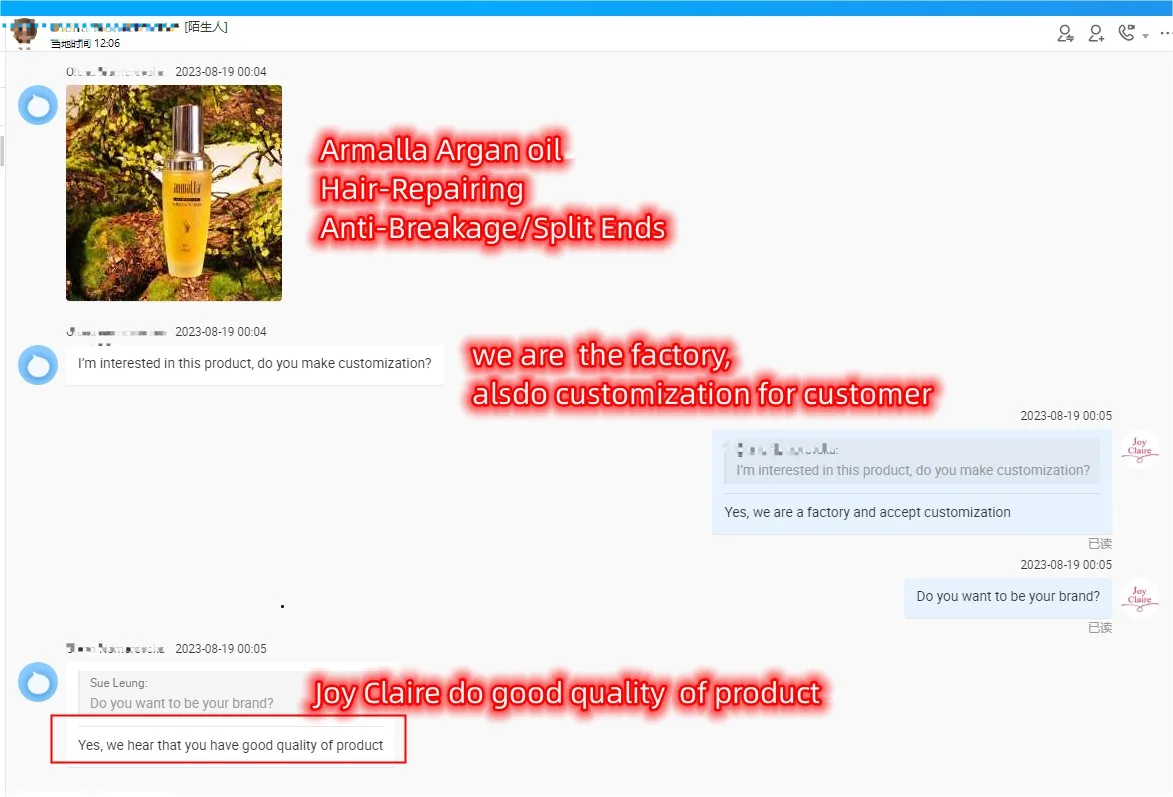Select 'Yes, we hear that you have good quality'
The image size is (1173, 797).
tap(230, 745)
